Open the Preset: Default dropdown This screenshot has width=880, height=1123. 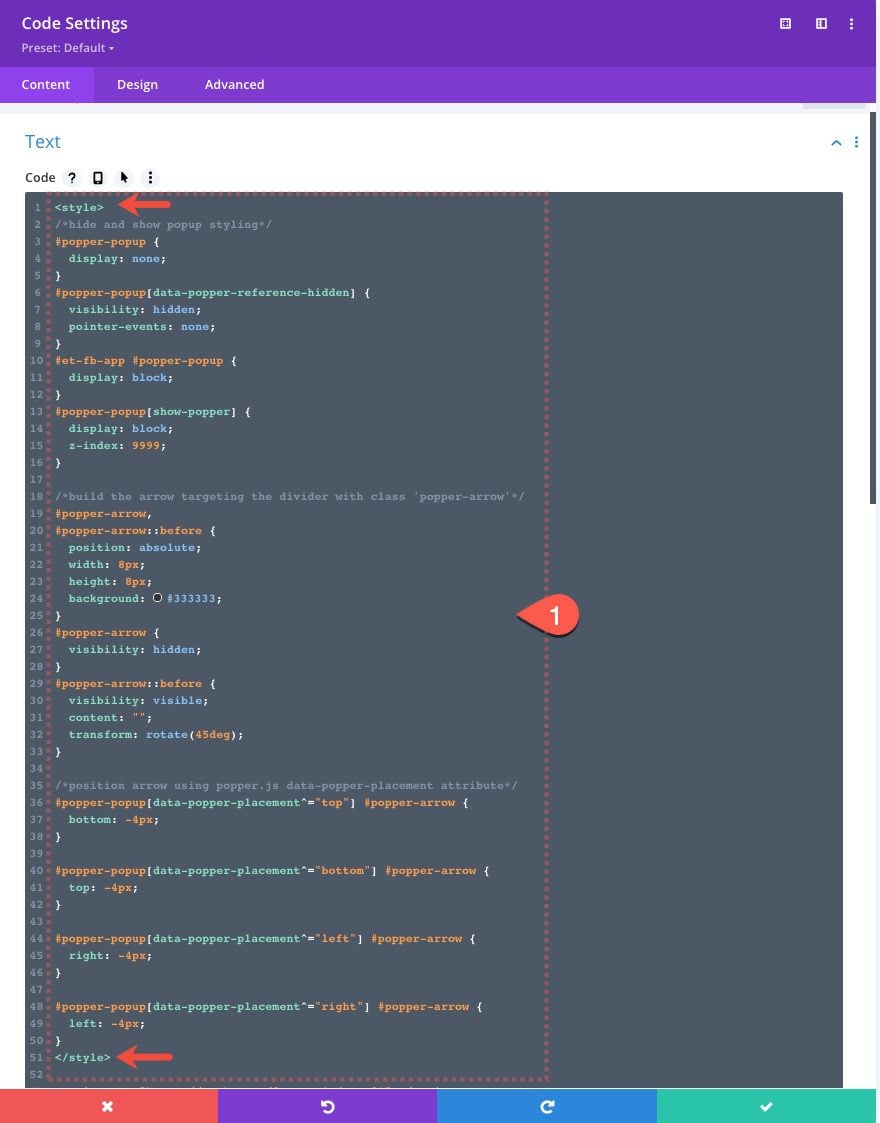68,48
